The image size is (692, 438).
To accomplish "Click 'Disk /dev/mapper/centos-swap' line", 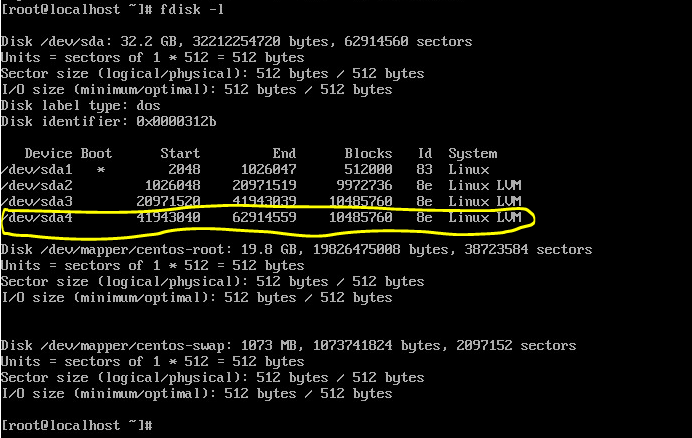I will click(288, 346).
